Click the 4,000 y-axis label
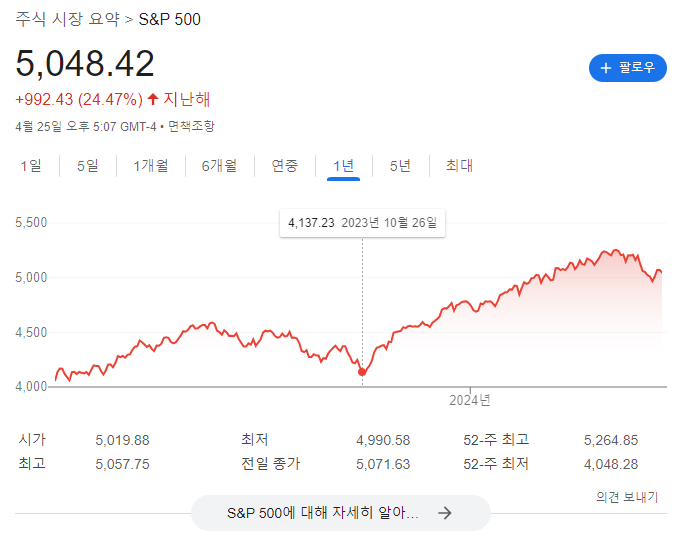 (x=31, y=387)
